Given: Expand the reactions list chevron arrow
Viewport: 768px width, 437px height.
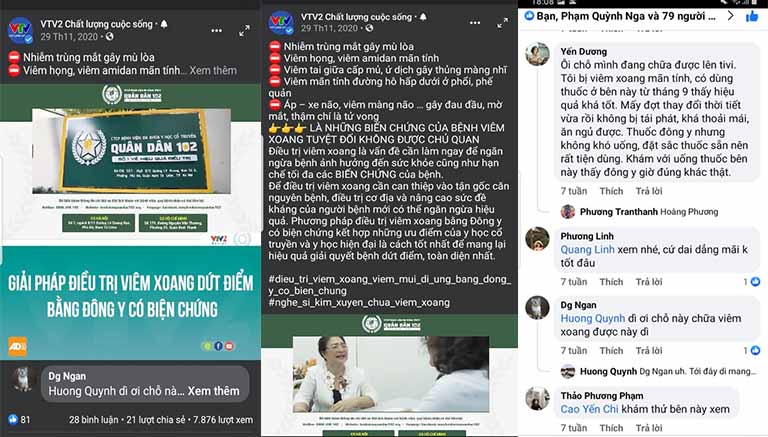Looking at the screenshot, I should (730, 16).
